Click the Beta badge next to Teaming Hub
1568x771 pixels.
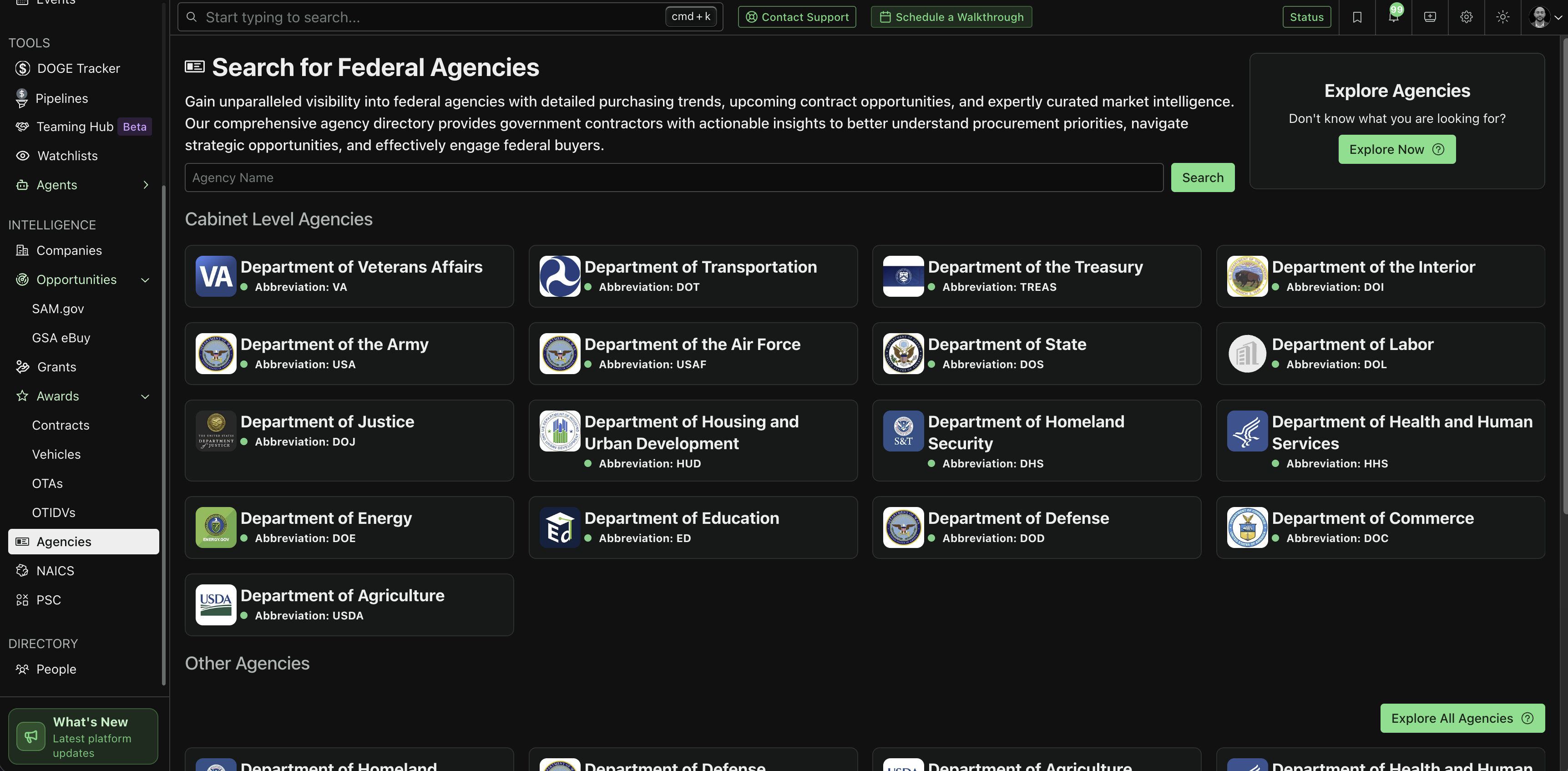[x=135, y=127]
